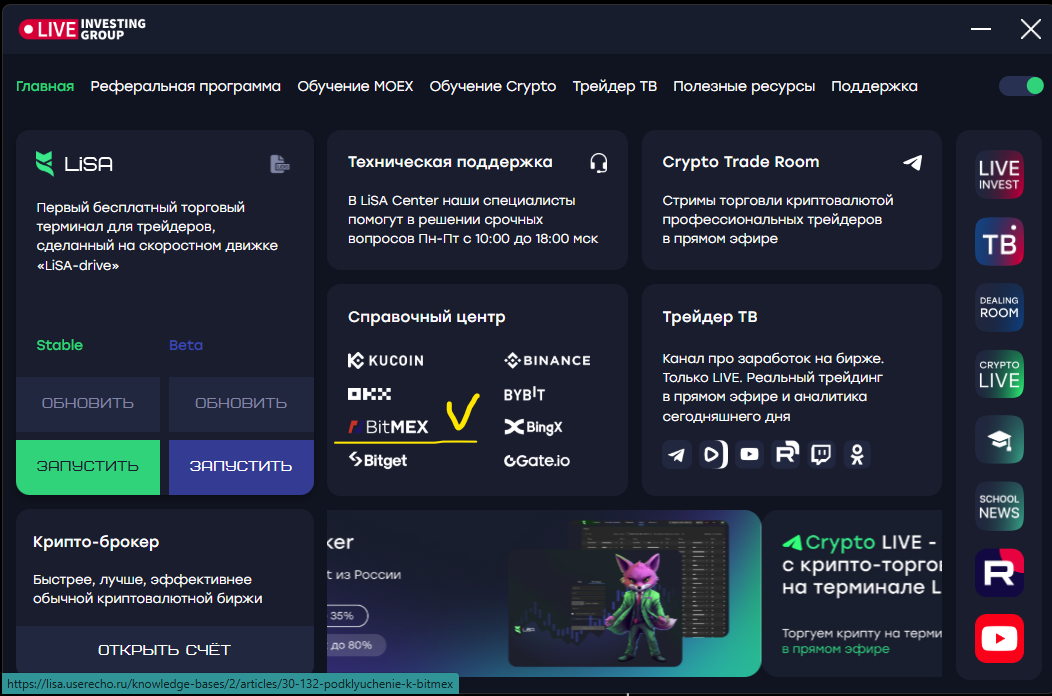1052x696 pixels.
Task: Click the Crypto Trade Room heading
Action: pos(741,162)
